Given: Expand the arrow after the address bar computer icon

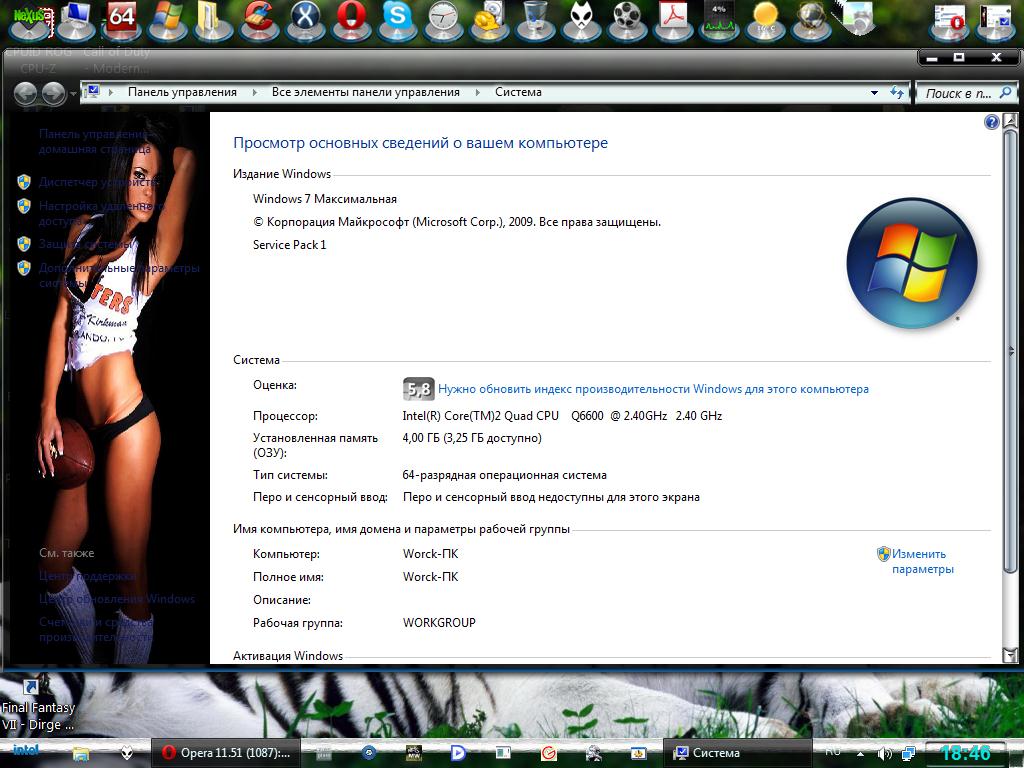Looking at the screenshot, I should (x=111, y=92).
